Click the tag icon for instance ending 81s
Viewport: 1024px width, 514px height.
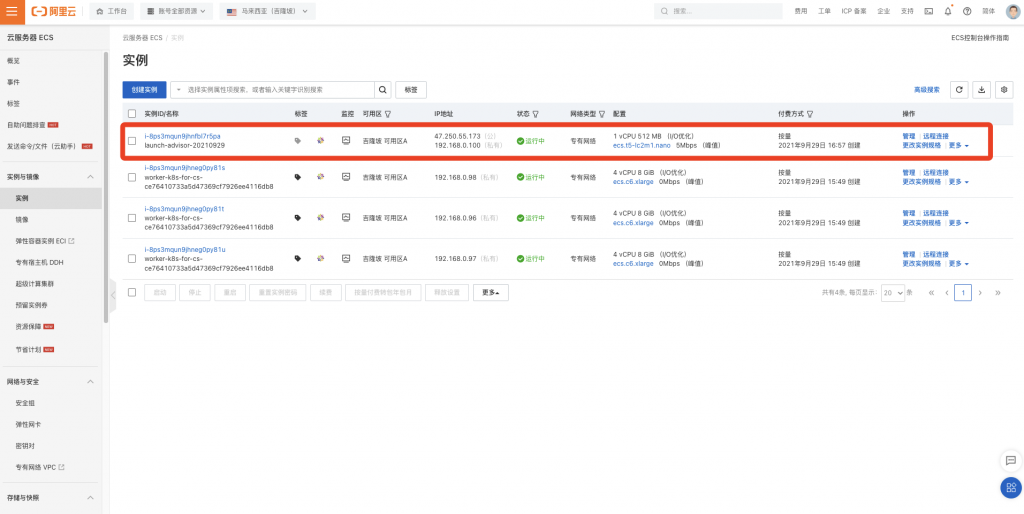tap(298, 177)
